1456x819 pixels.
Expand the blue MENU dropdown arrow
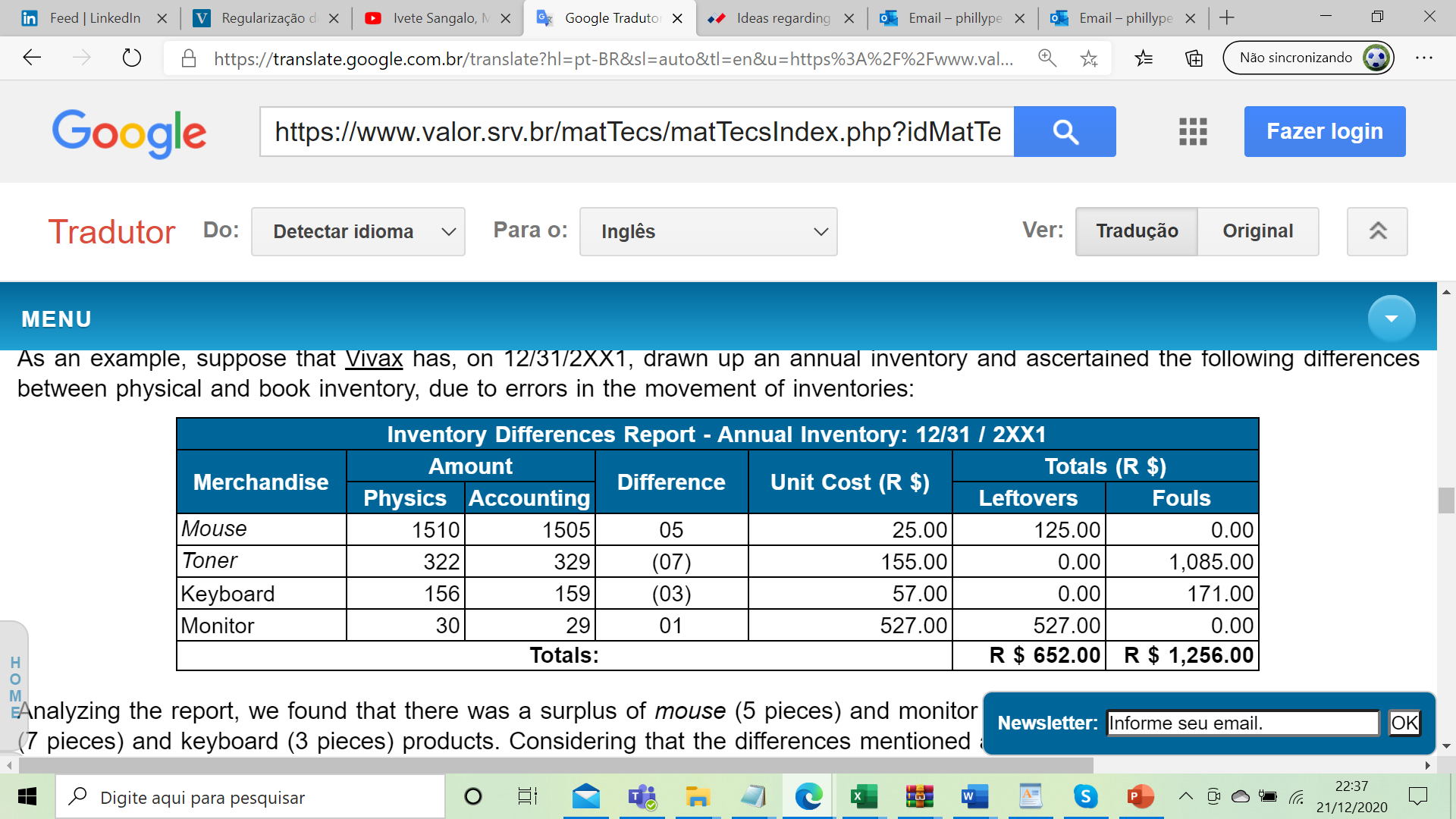(x=1391, y=318)
